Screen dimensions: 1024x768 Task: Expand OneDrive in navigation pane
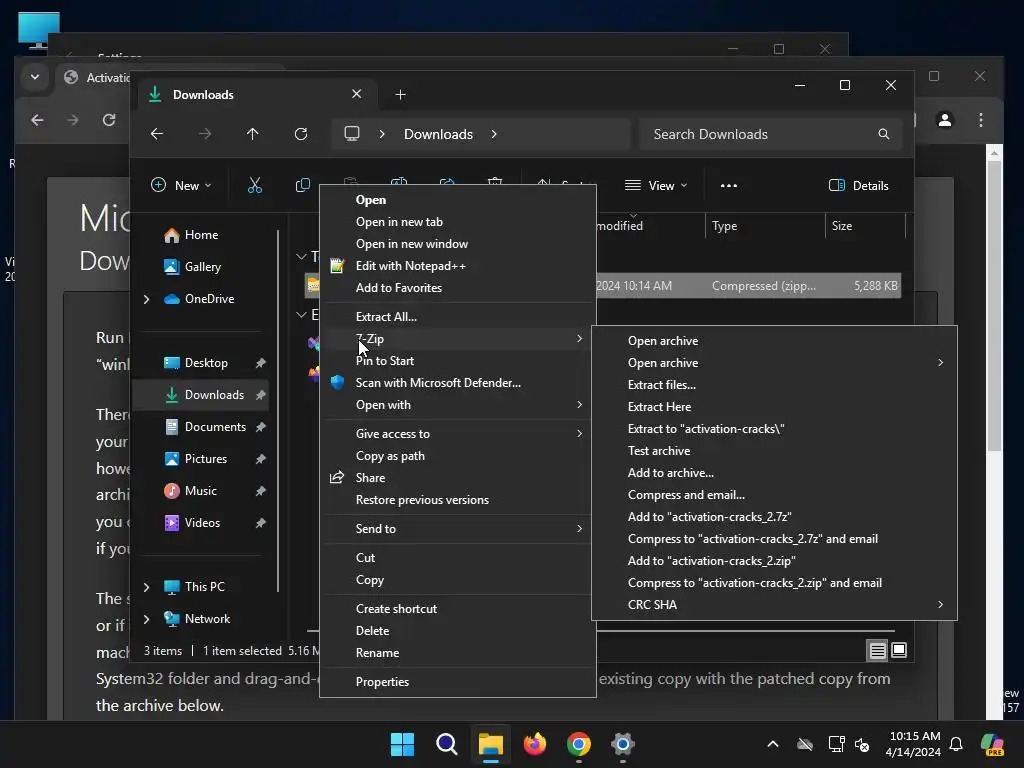coord(146,299)
